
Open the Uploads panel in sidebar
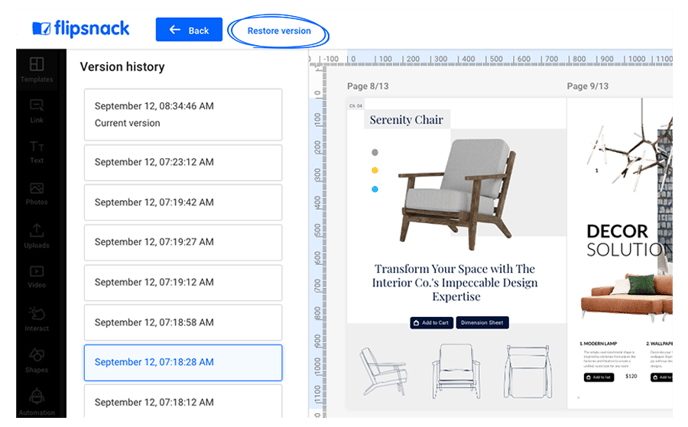(37, 236)
